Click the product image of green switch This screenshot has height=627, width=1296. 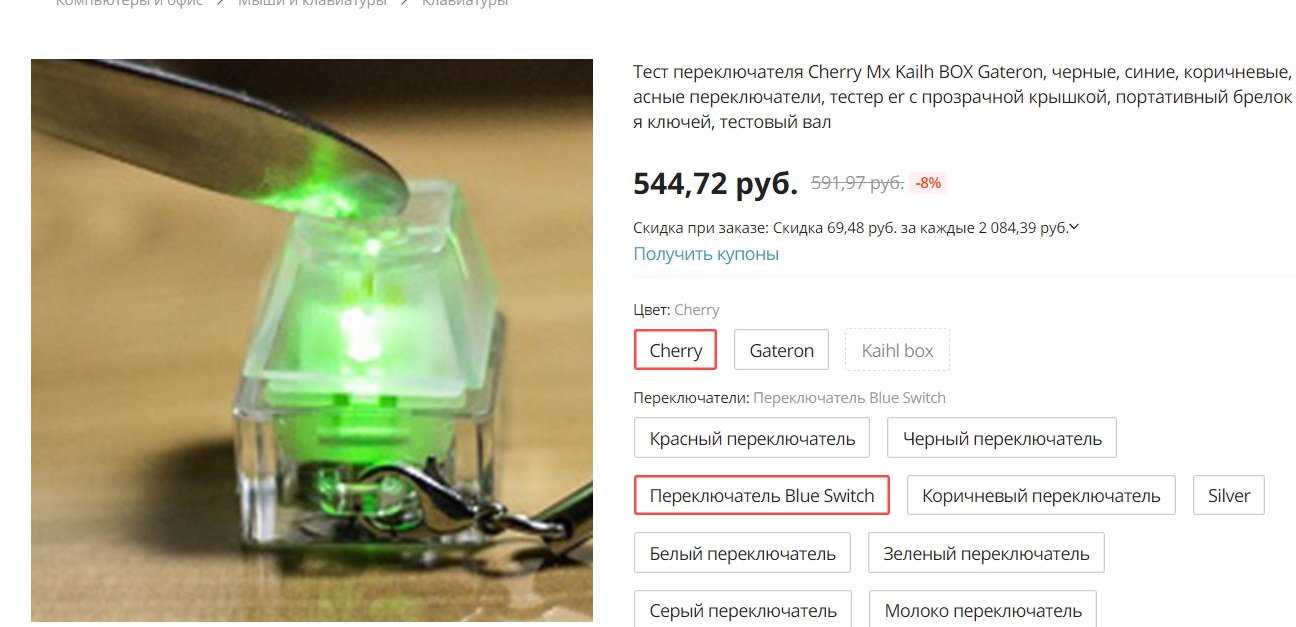[312, 340]
